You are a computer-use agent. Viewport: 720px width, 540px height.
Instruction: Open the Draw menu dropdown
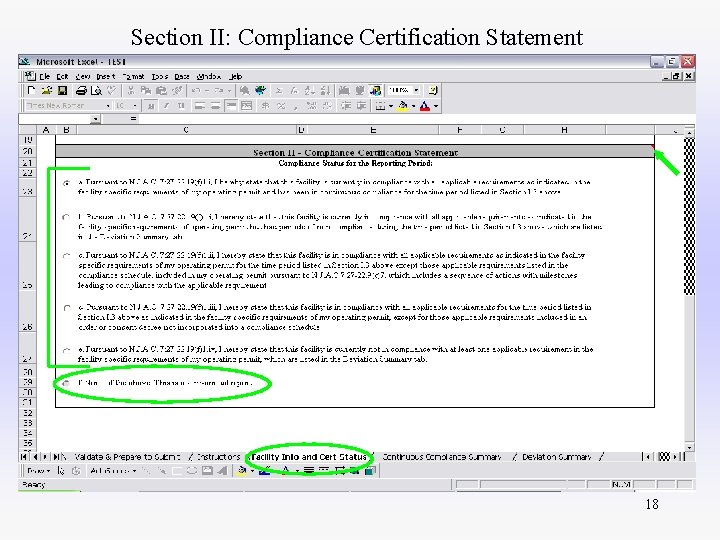point(39,471)
